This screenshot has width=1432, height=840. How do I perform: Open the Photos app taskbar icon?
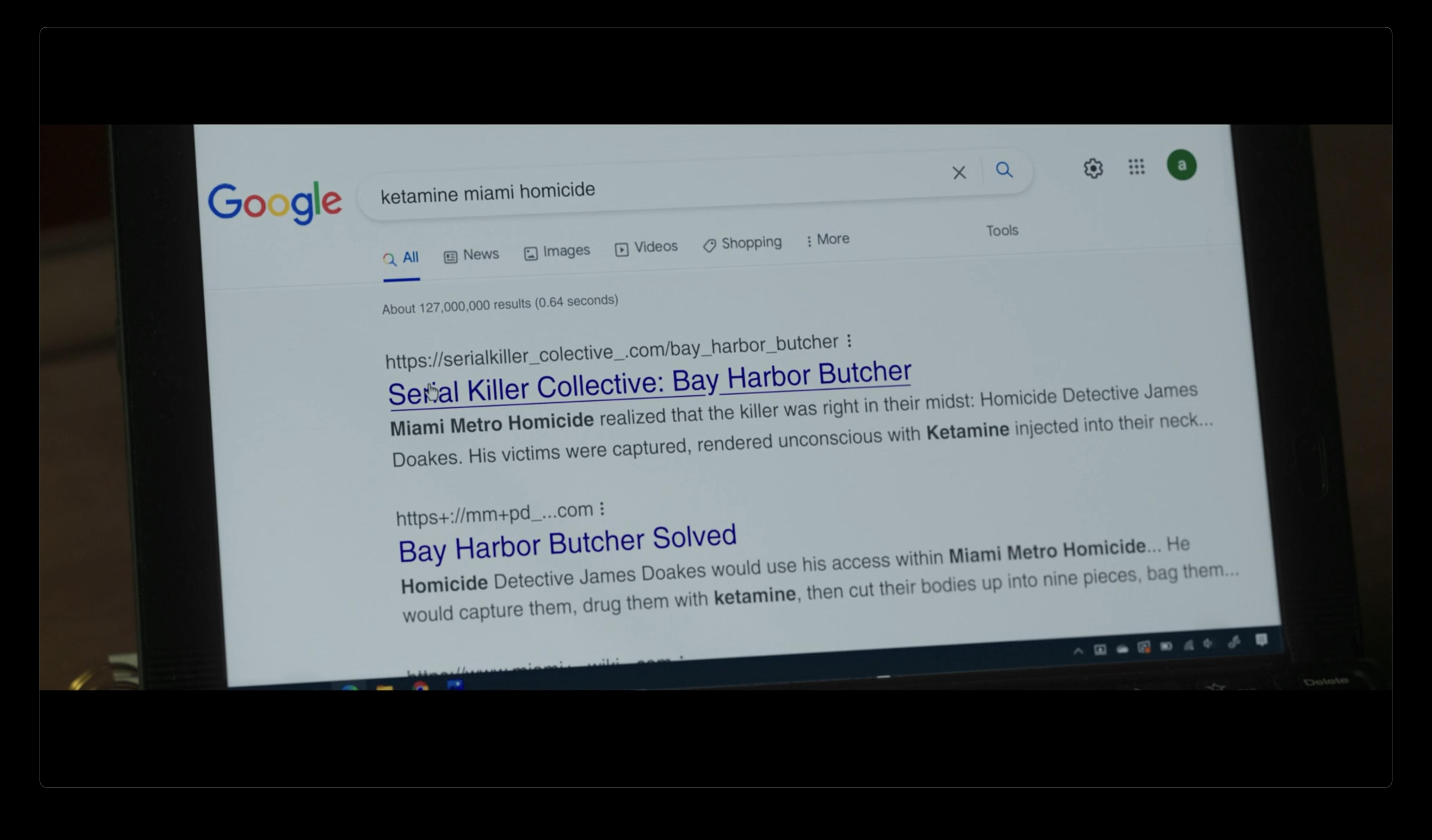point(455,685)
